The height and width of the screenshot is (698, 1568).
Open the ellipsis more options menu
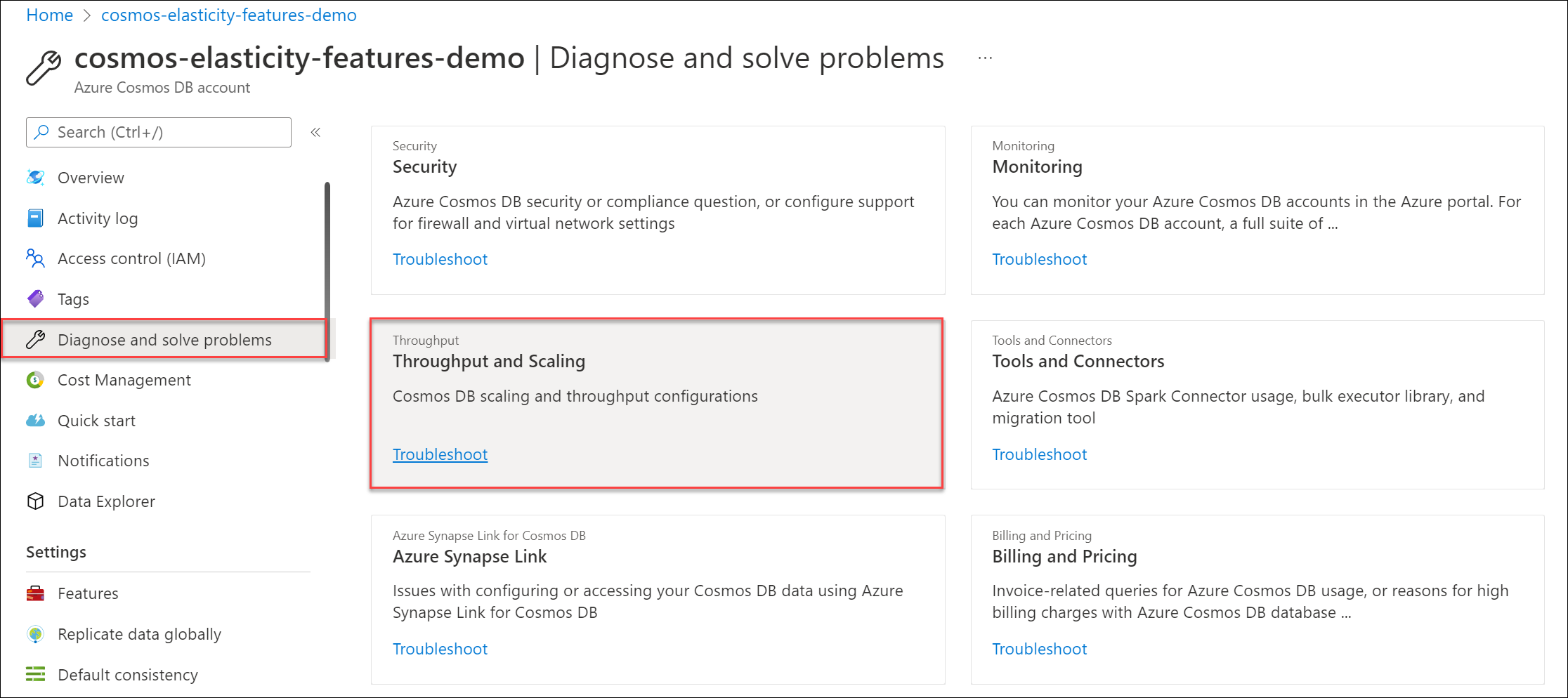(x=985, y=58)
